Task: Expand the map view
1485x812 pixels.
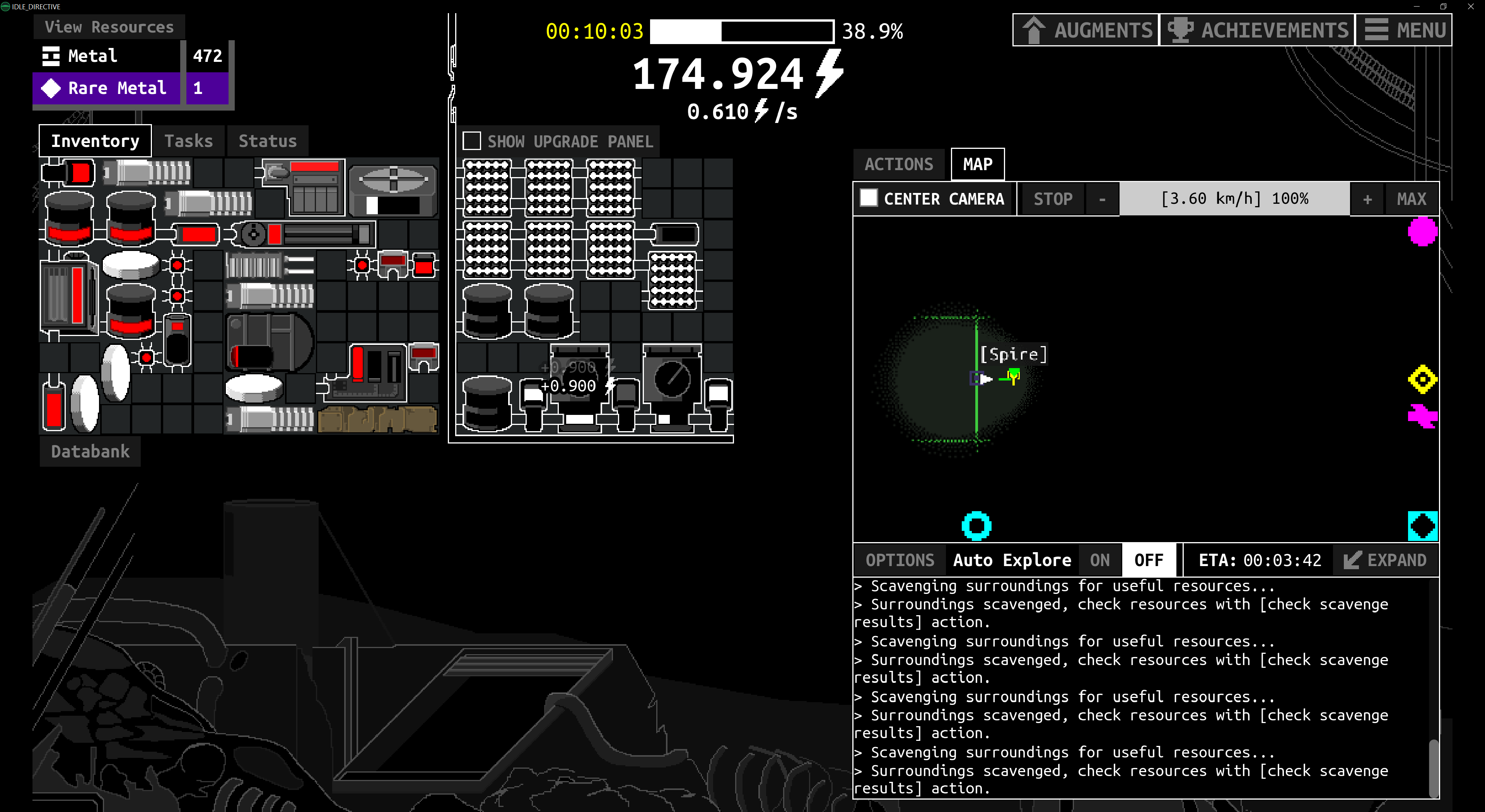Action: (x=1385, y=560)
